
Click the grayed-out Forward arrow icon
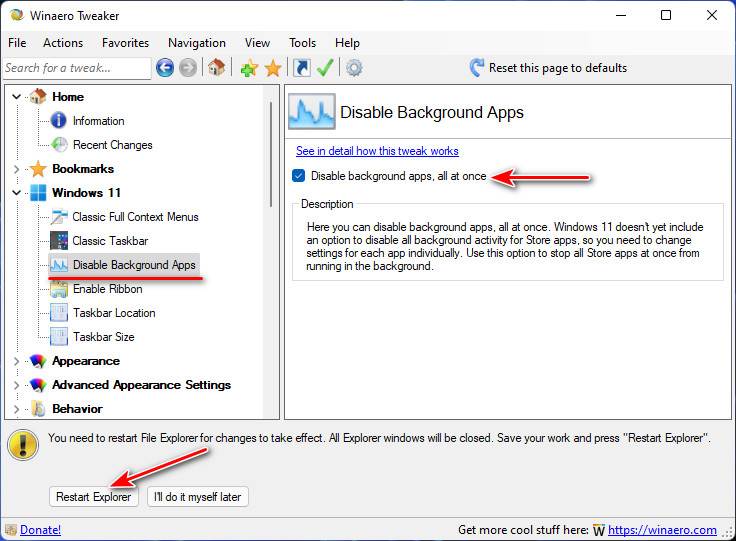pos(188,68)
